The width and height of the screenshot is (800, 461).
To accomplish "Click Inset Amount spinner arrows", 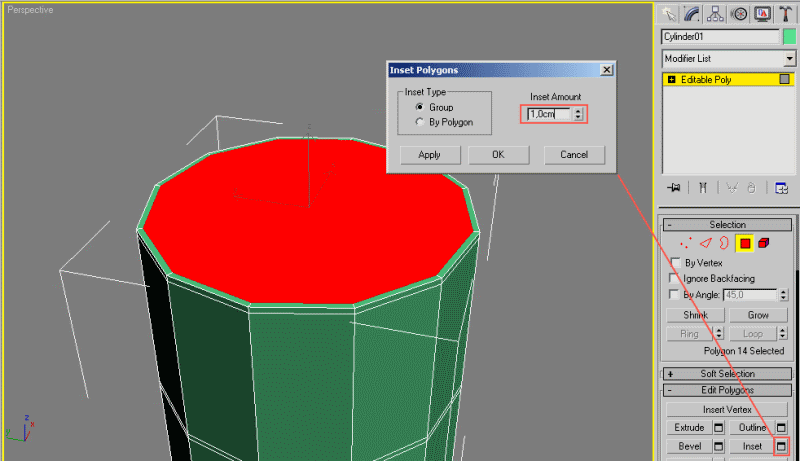I will click(578, 114).
